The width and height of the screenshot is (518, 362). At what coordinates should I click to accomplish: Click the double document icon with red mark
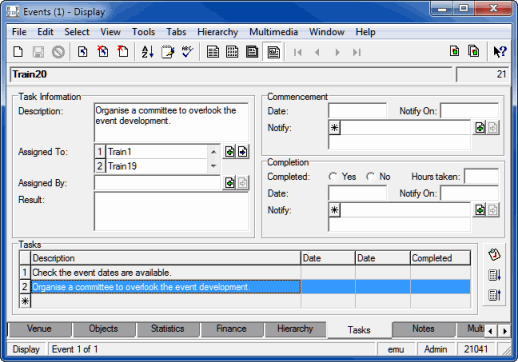click(473, 51)
